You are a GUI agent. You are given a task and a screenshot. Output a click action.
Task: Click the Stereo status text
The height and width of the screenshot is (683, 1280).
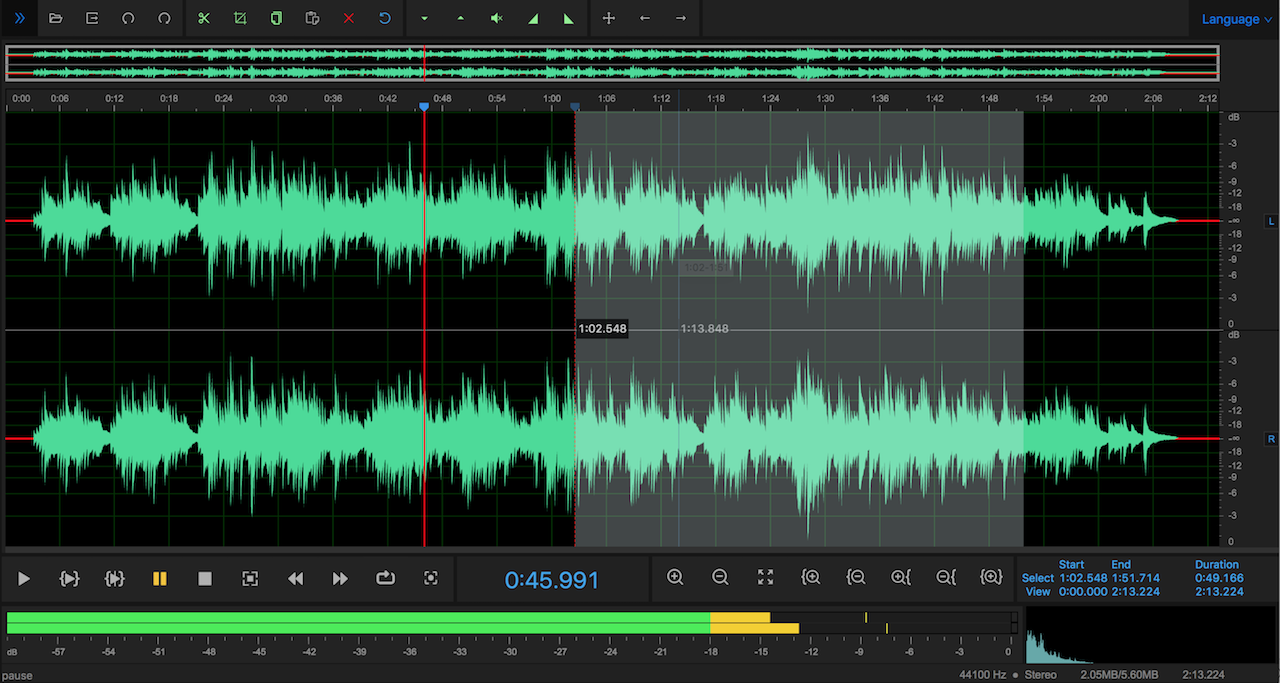pyautogui.click(x=1041, y=675)
